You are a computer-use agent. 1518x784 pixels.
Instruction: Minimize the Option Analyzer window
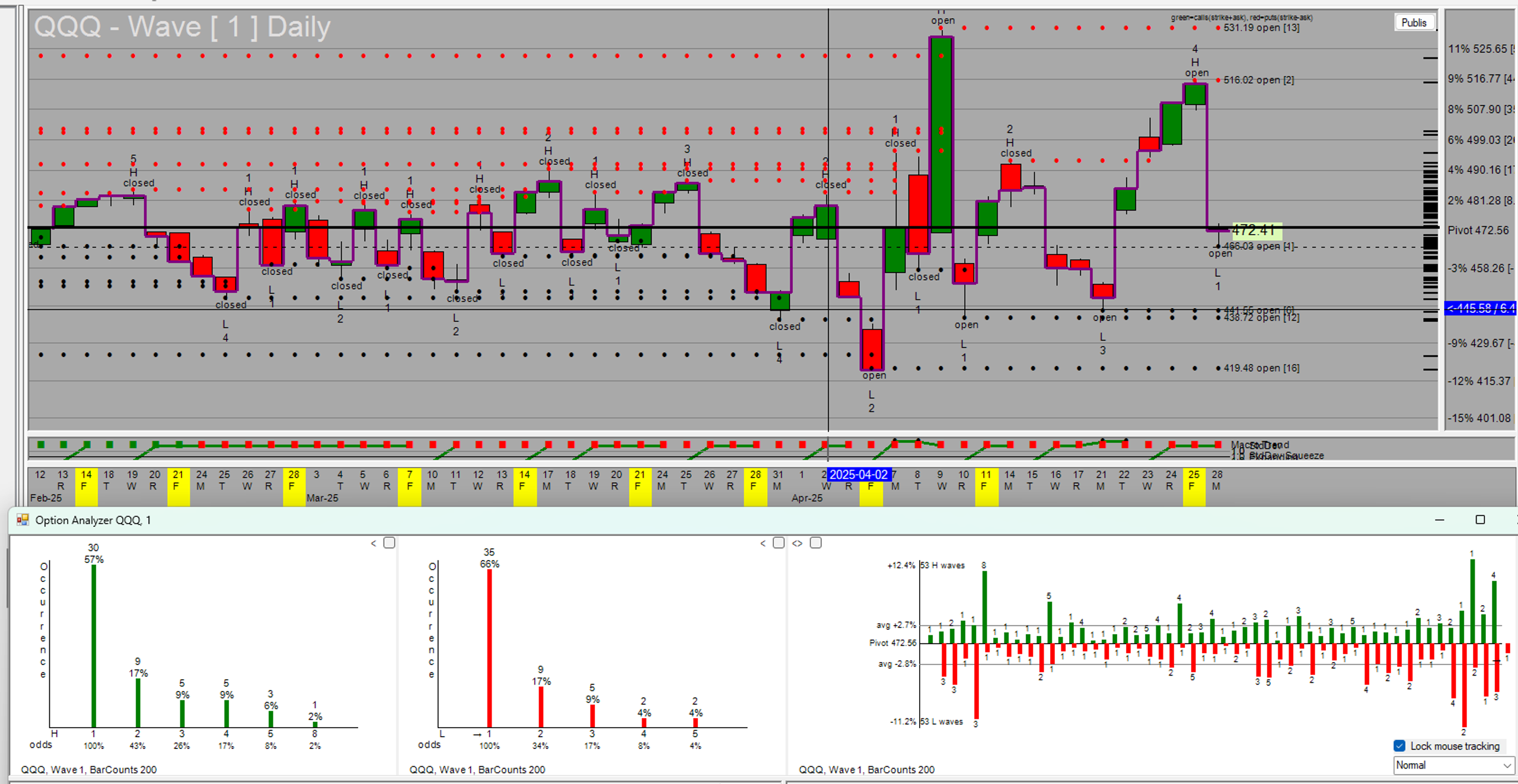1440,520
